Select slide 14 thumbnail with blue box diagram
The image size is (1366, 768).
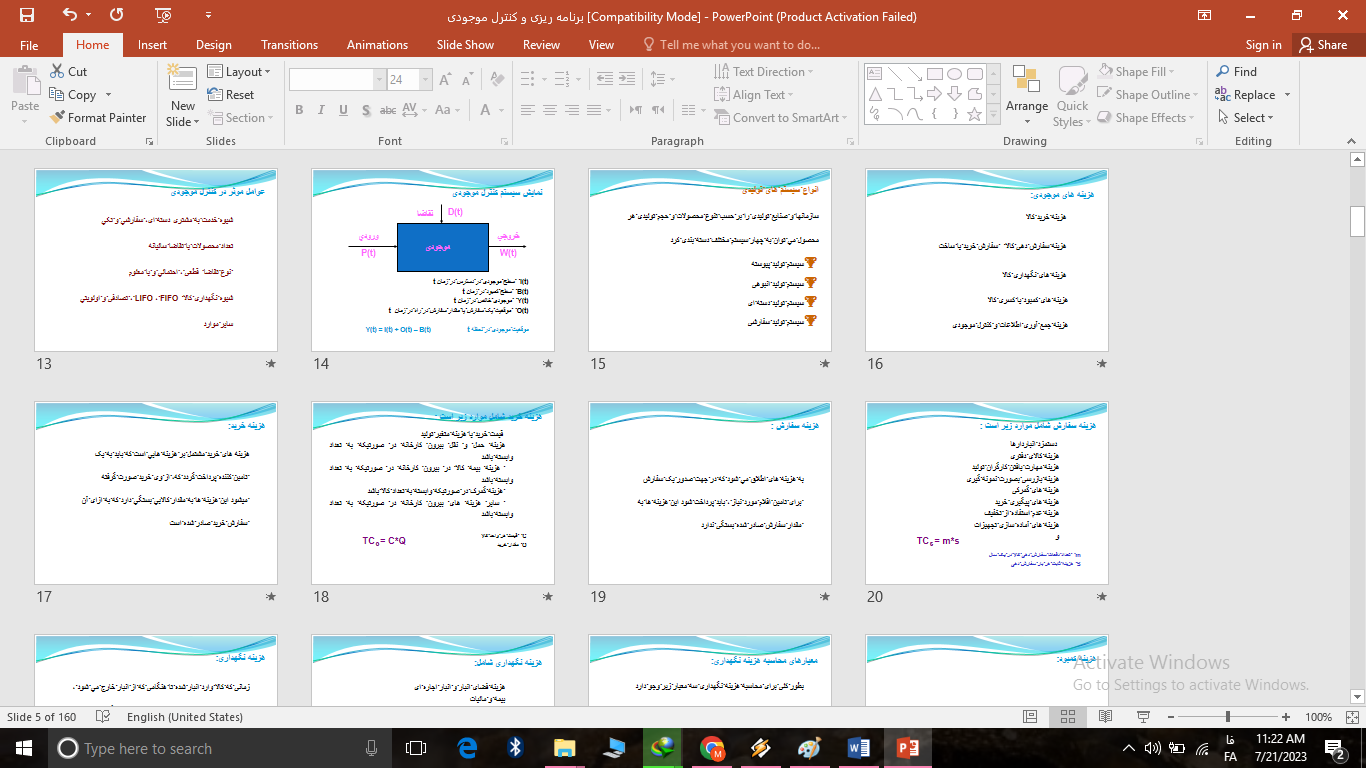(433, 260)
